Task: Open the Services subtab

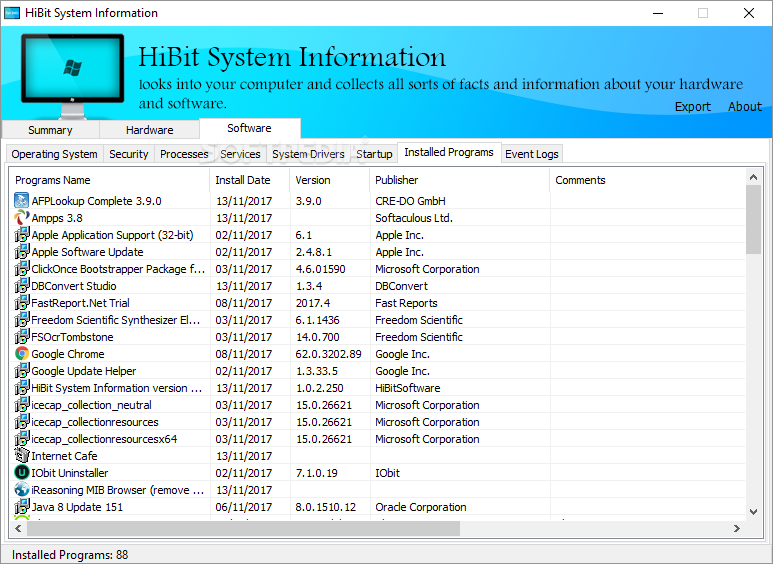Action: [x=240, y=154]
